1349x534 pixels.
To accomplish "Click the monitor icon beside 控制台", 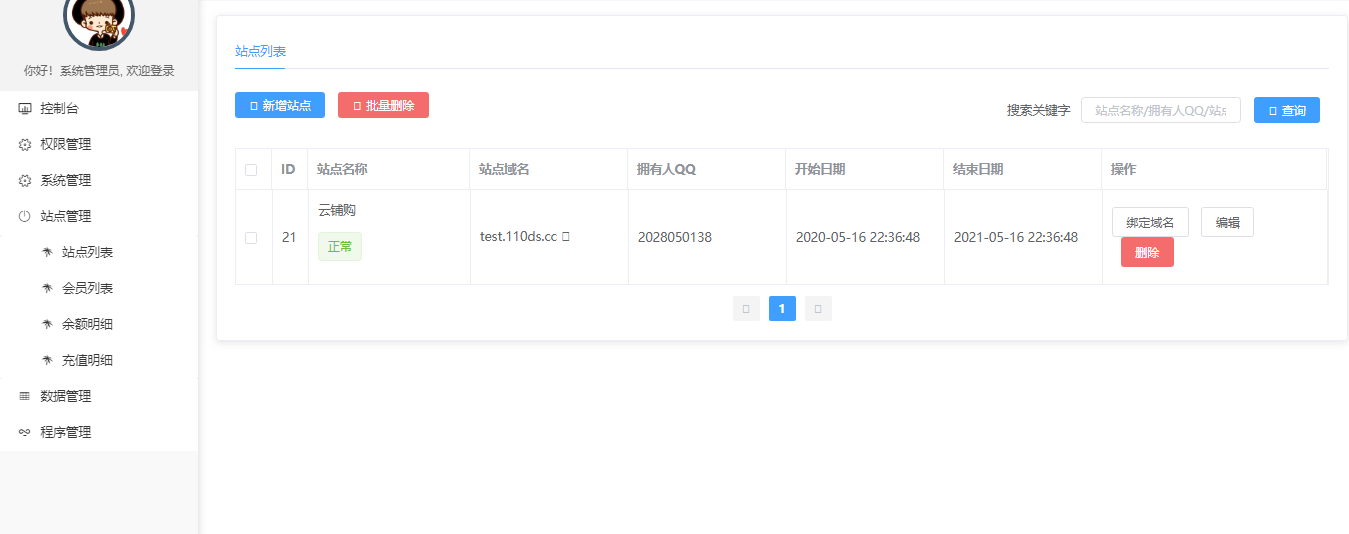I will (x=25, y=108).
